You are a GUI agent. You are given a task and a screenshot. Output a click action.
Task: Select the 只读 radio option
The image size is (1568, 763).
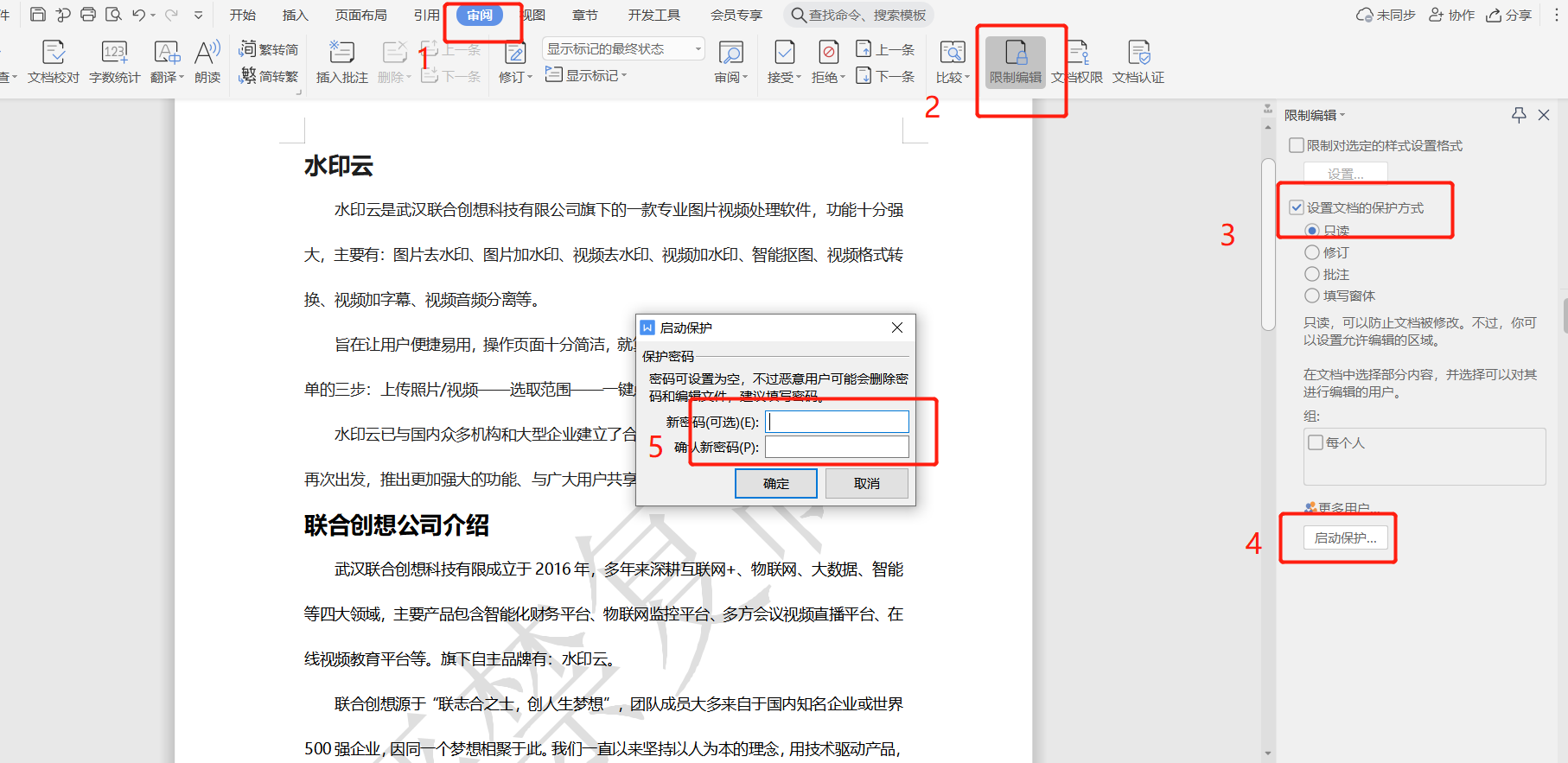1312,231
